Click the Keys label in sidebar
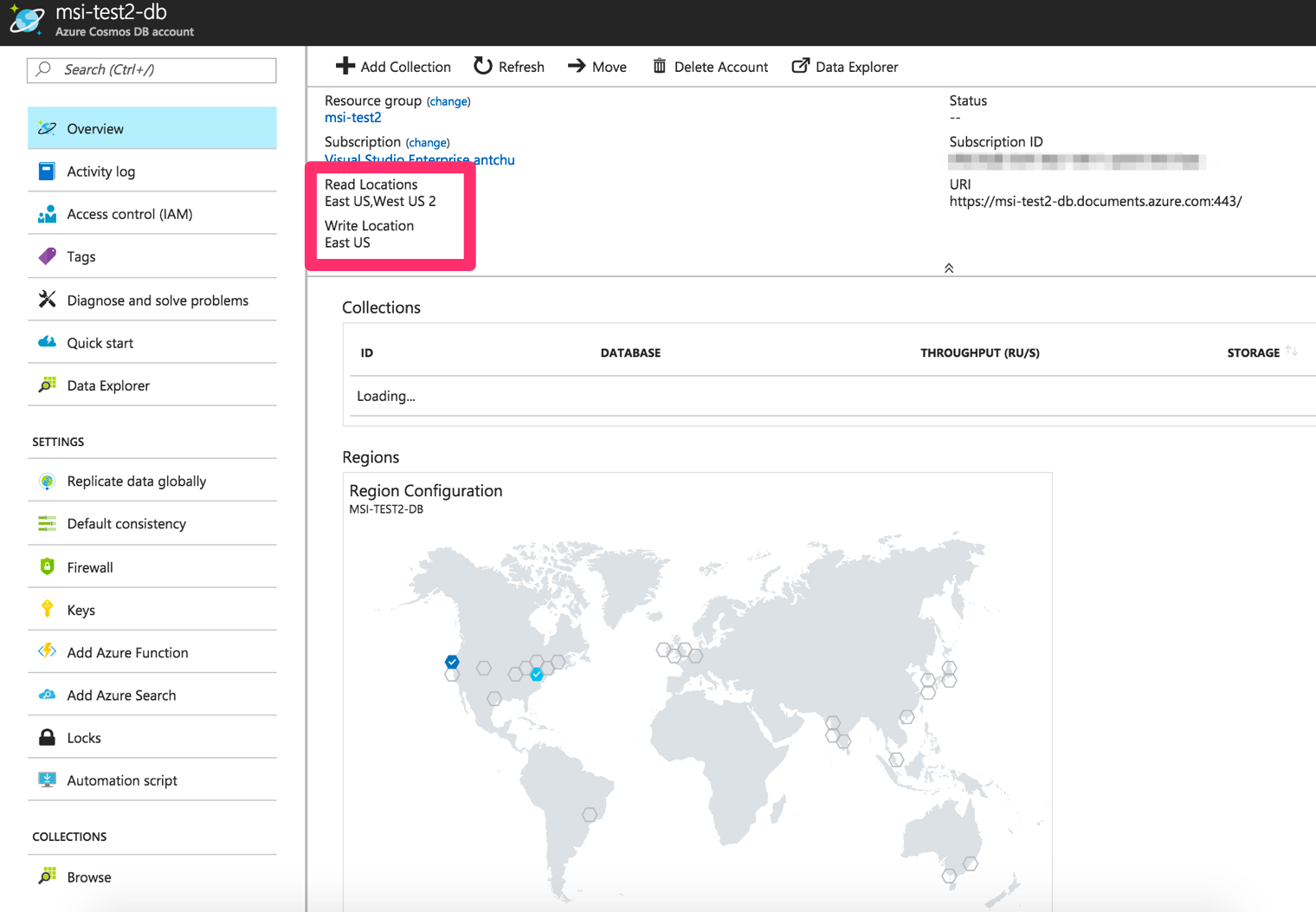The height and width of the screenshot is (912, 1316). tap(81, 610)
